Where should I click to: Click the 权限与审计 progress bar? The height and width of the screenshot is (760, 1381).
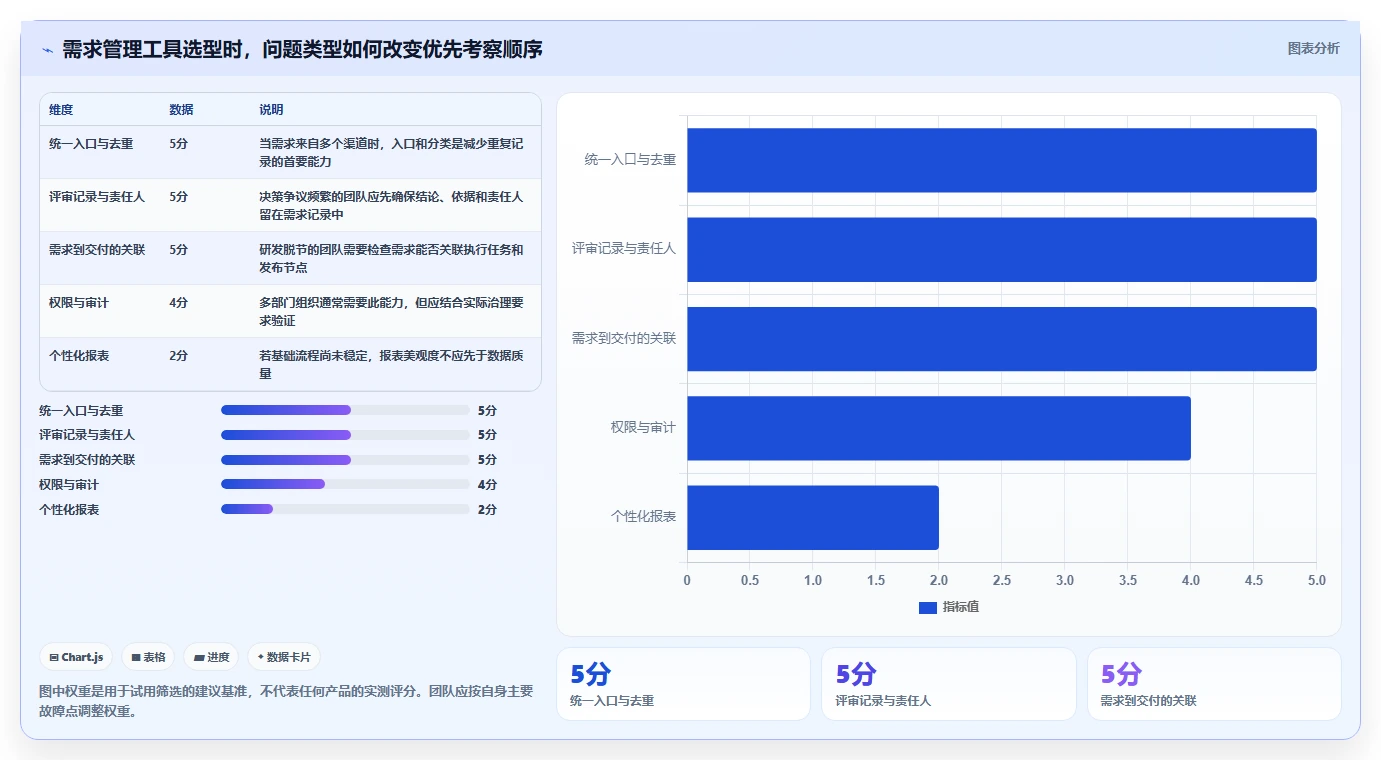345,484
